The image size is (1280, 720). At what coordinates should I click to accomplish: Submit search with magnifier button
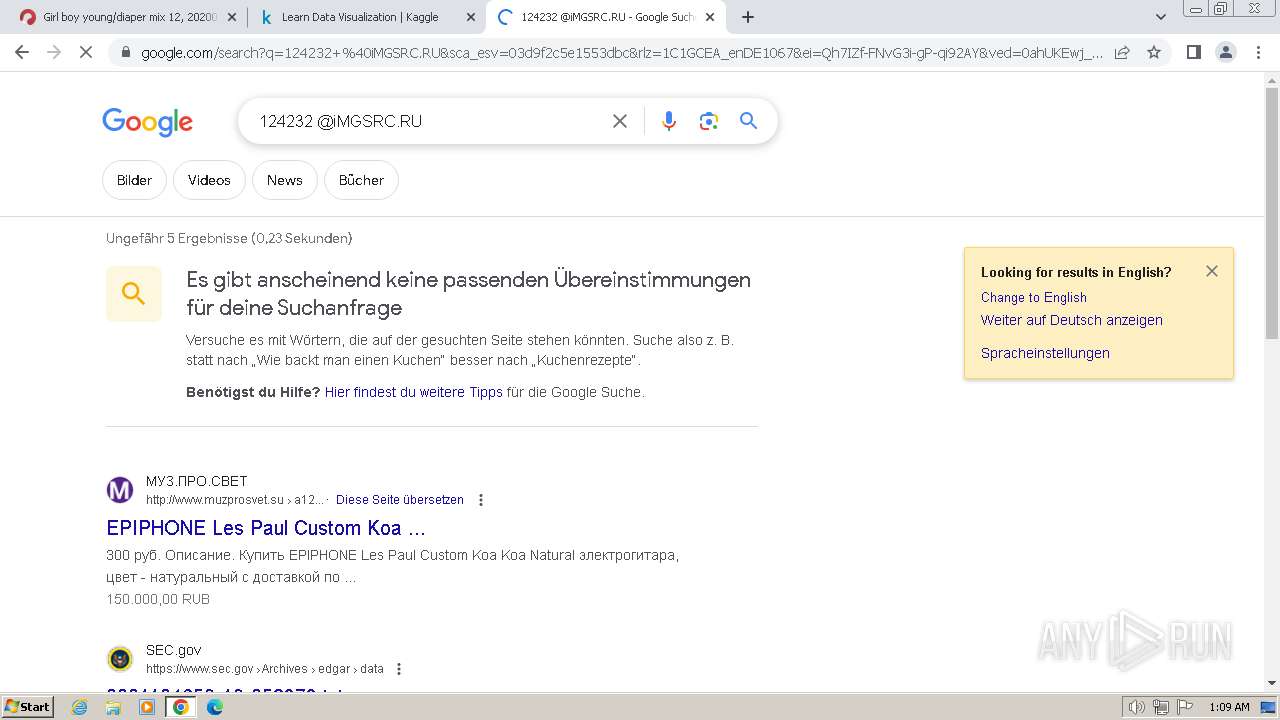pyautogui.click(x=748, y=121)
